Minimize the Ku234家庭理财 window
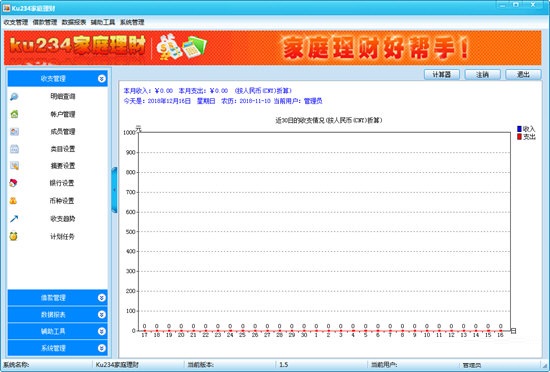550x372 pixels. click(503, 5)
